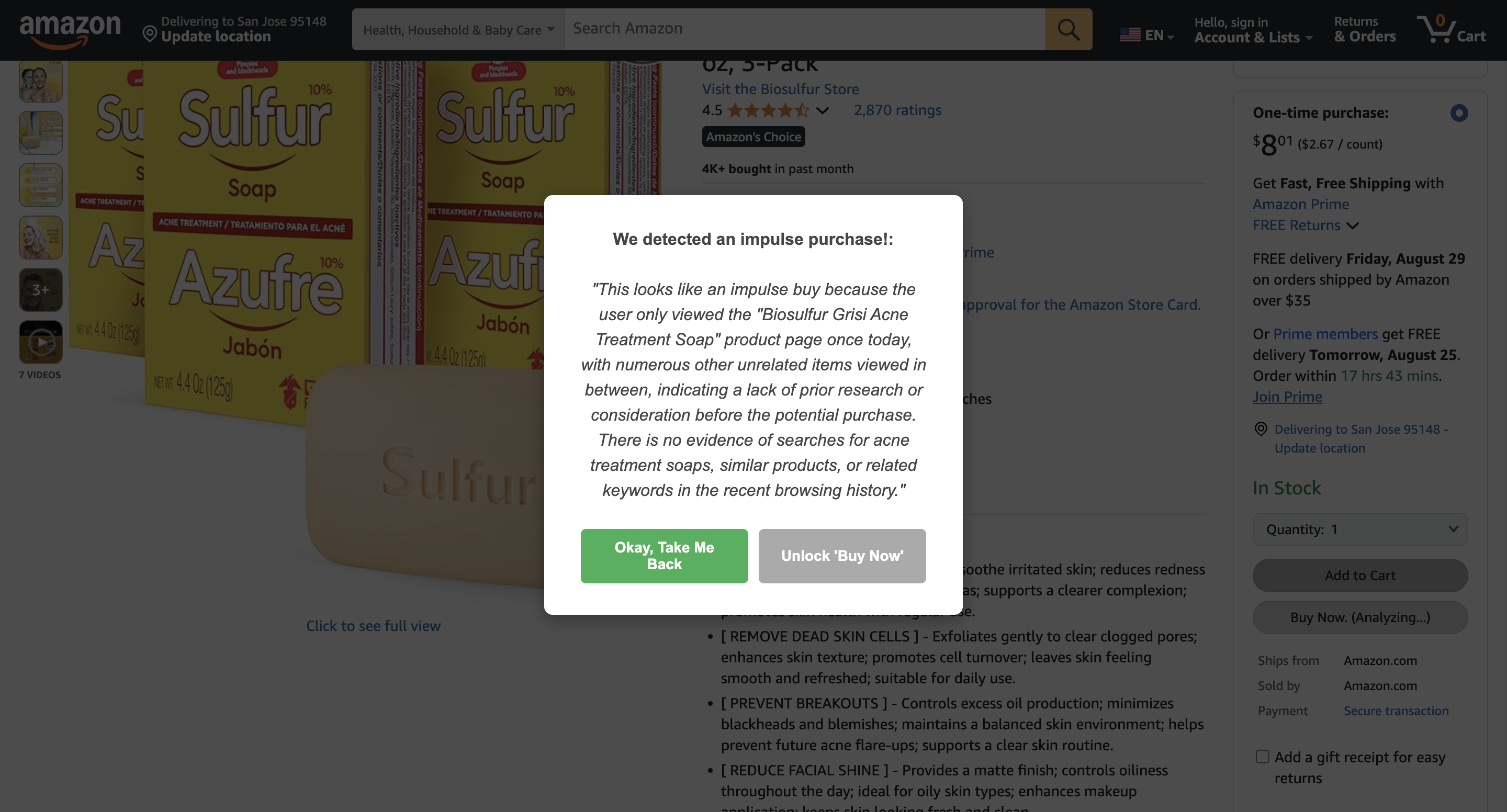Expand the rating breakdown chevron
The image size is (1507, 812).
[823, 110]
